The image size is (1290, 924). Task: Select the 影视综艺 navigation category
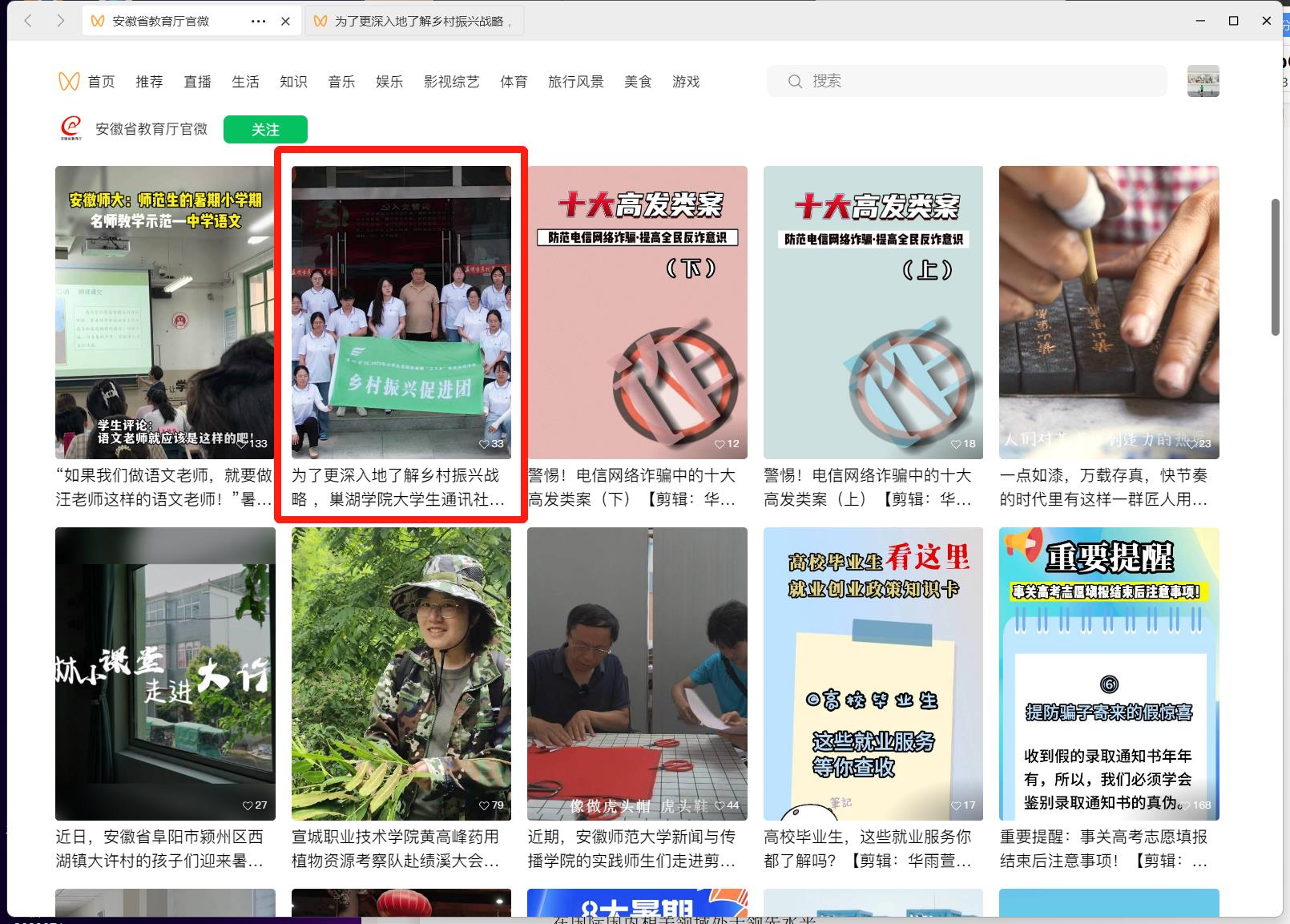(x=451, y=82)
